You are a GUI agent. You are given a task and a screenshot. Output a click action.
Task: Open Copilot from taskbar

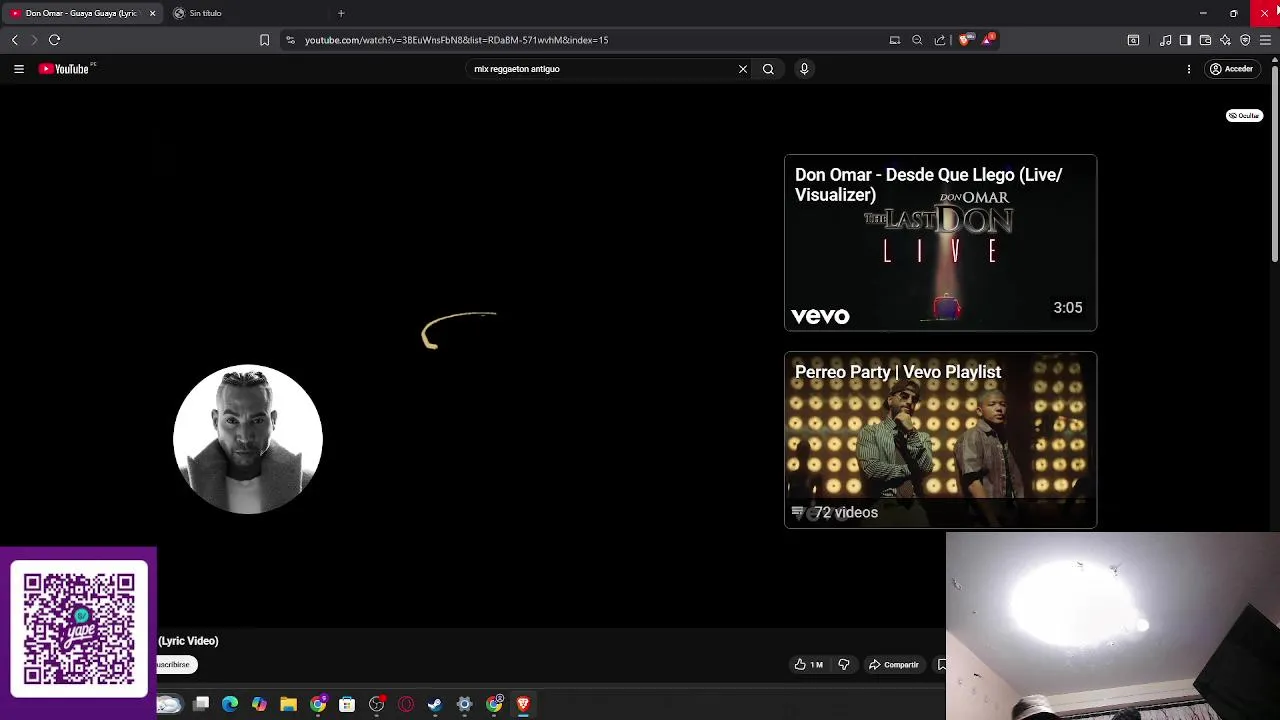pos(259,705)
